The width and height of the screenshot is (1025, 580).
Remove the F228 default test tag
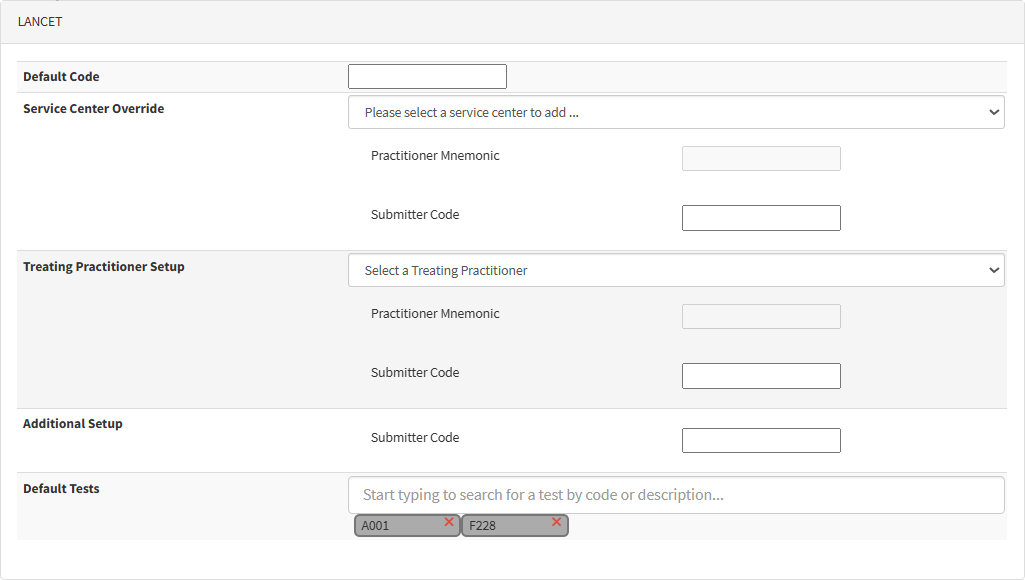coord(556,522)
